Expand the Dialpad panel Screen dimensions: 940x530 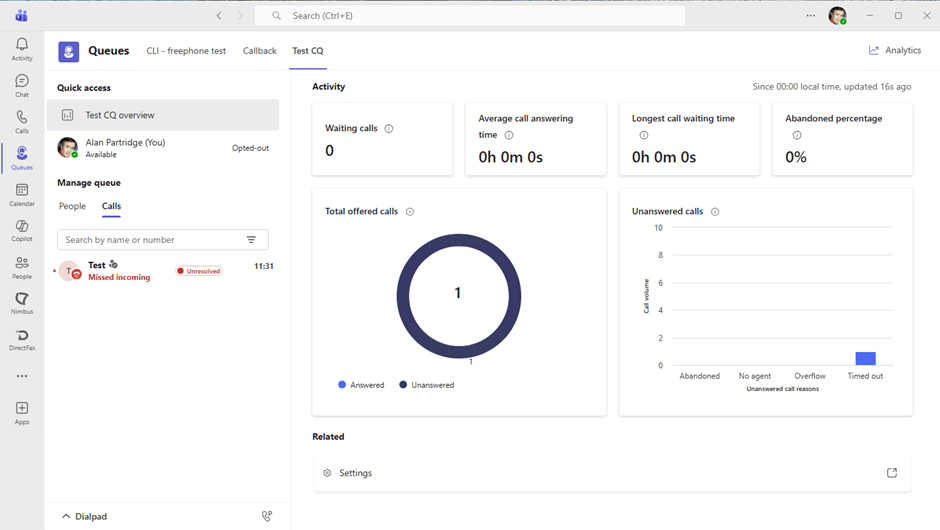tap(85, 517)
